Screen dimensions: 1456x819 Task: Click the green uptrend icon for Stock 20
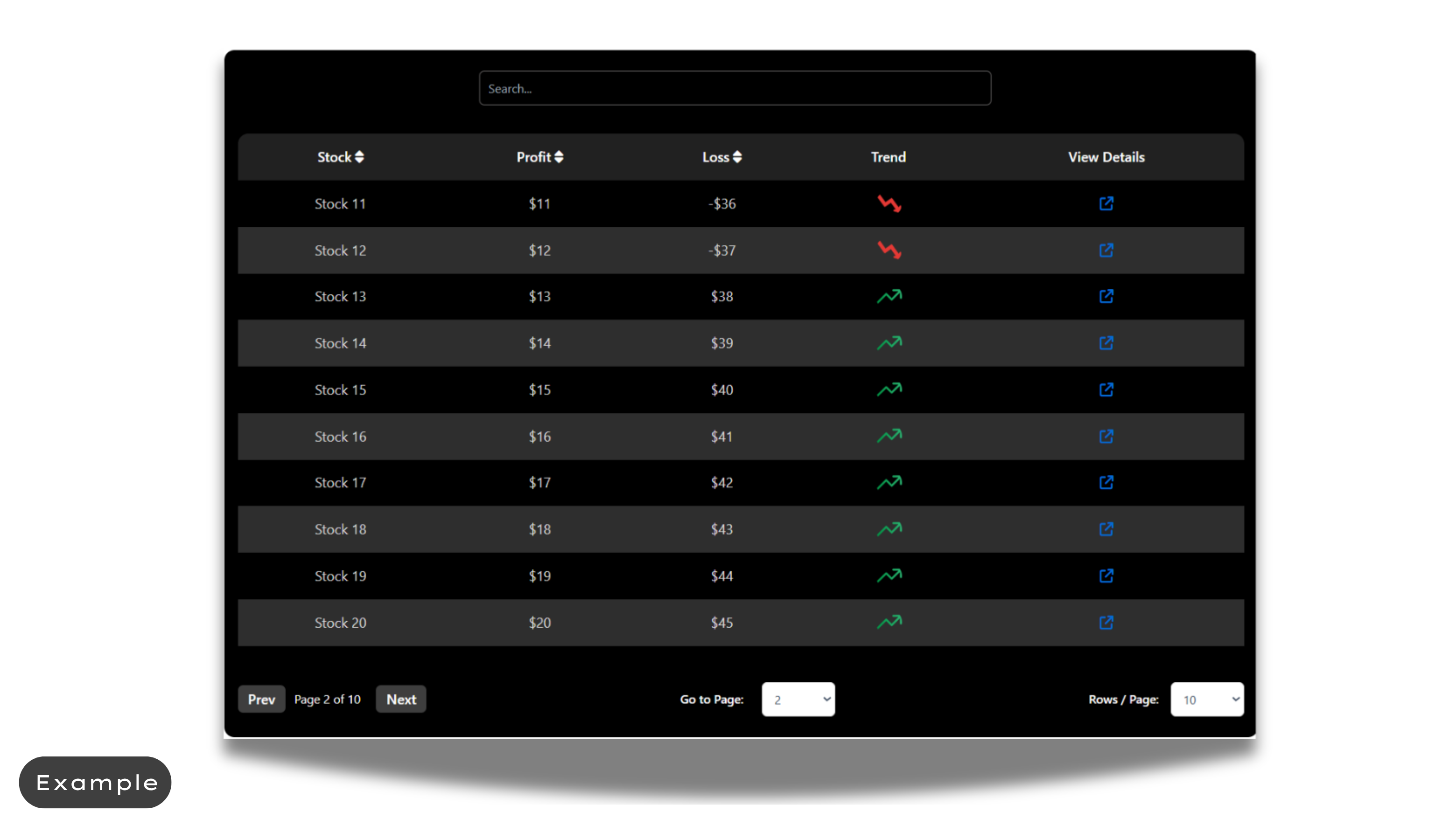coord(889,623)
